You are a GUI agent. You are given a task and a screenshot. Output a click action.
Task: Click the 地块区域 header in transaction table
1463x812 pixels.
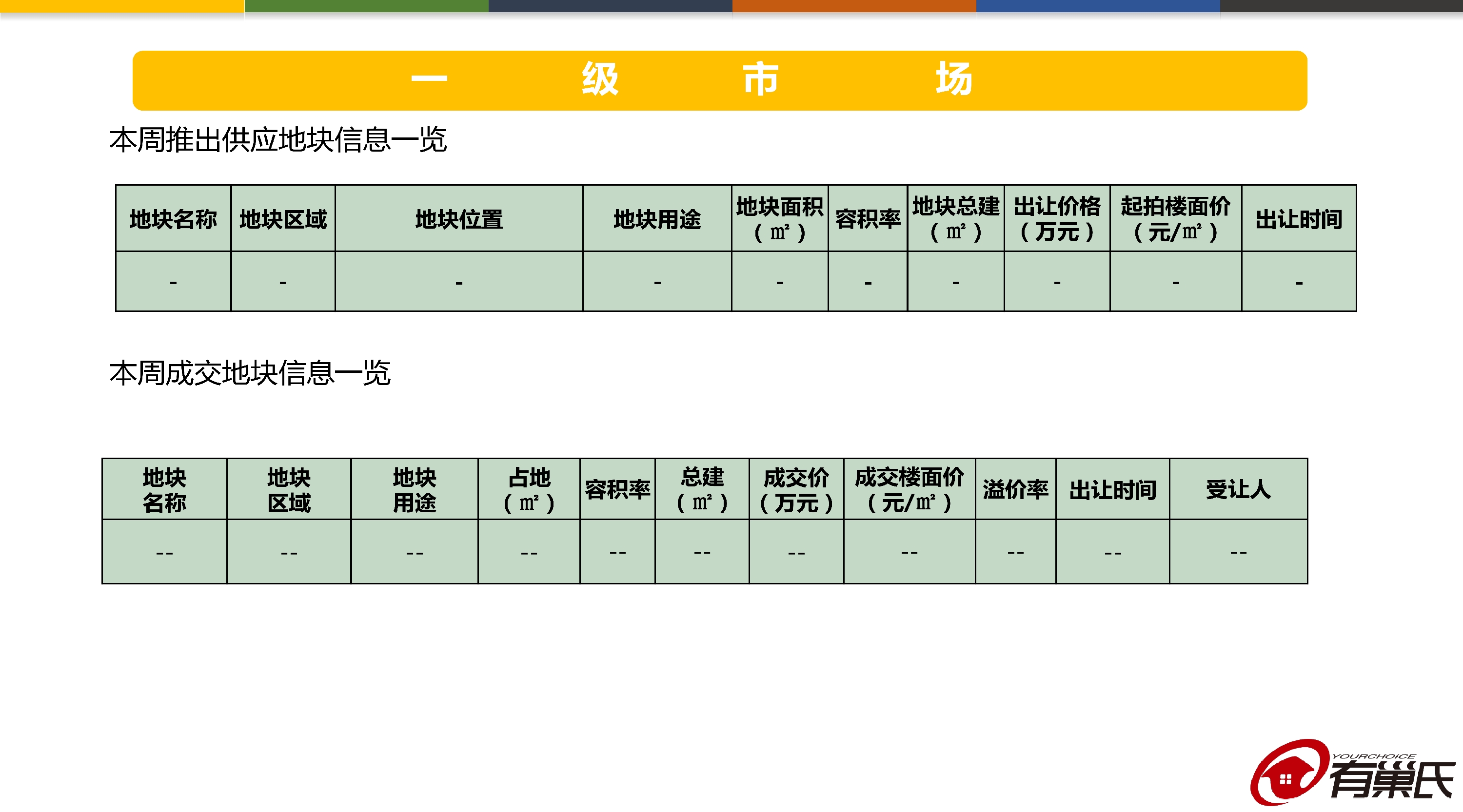[x=289, y=489]
